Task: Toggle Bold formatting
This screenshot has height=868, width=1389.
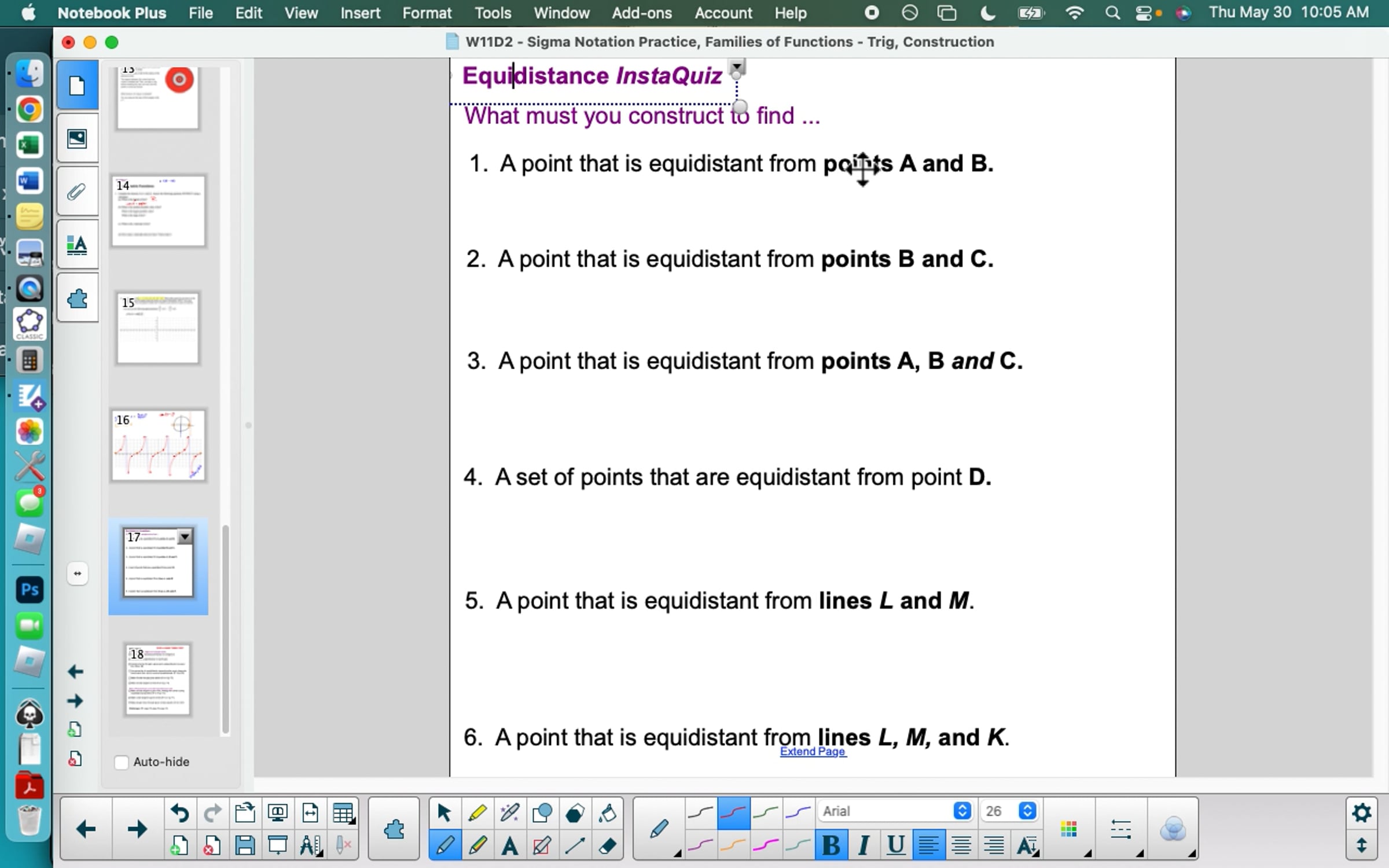Action: [x=831, y=846]
